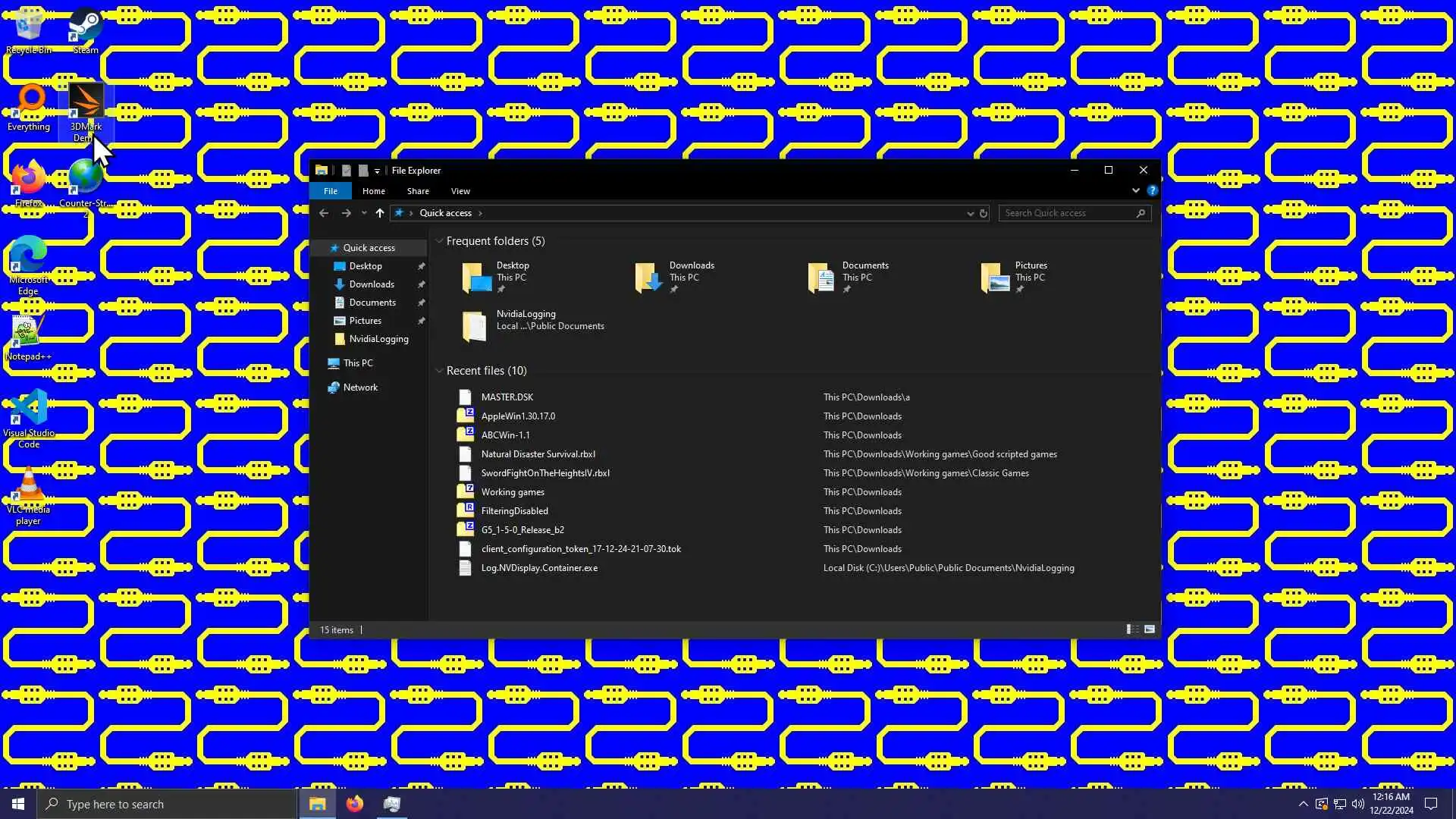Click the Up one level arrow
Image resolution: width=1456 pixels, height=819 pixels.
tap(380, 213)
